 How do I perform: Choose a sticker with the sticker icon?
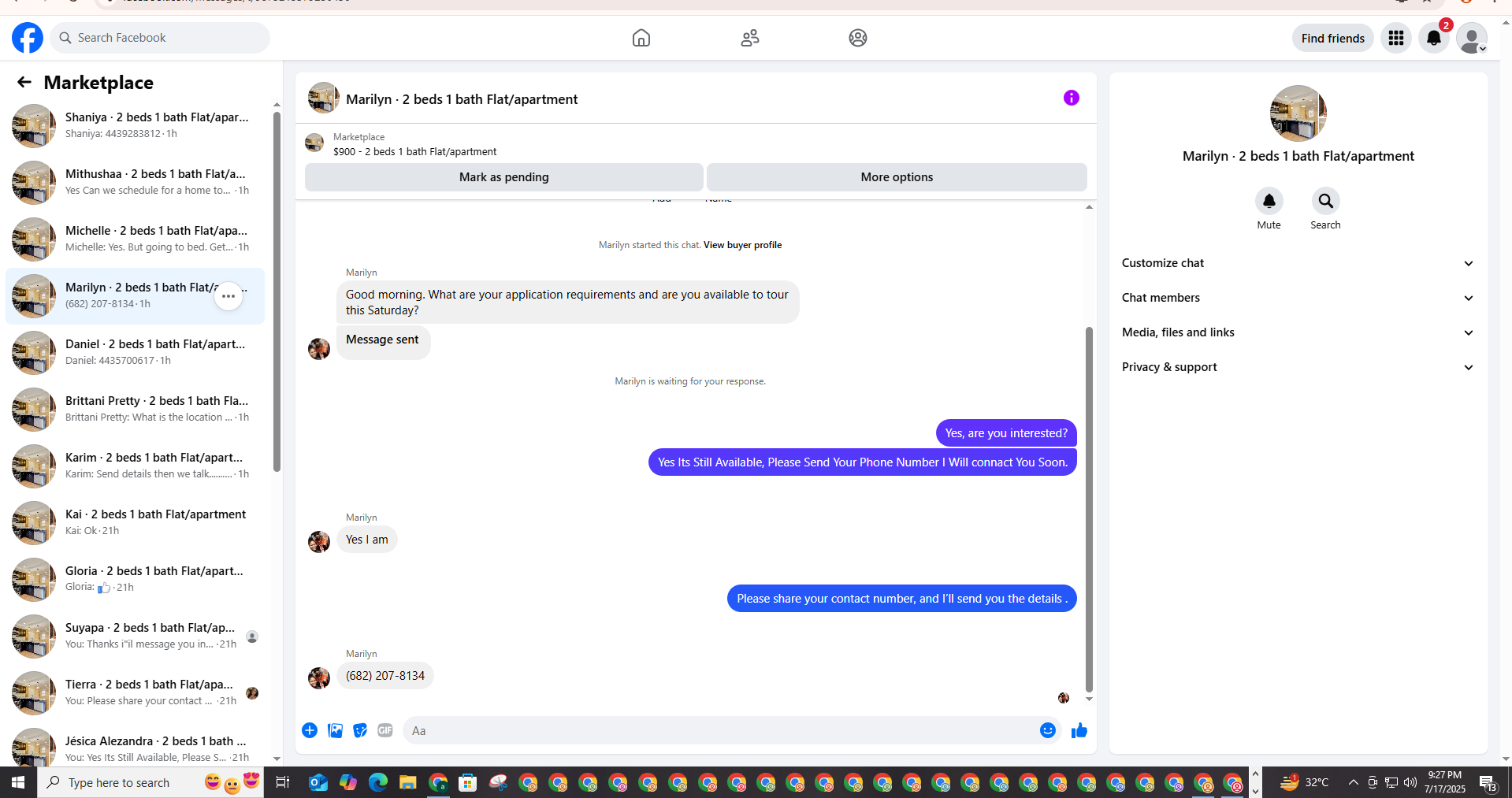tap(360, 730)
